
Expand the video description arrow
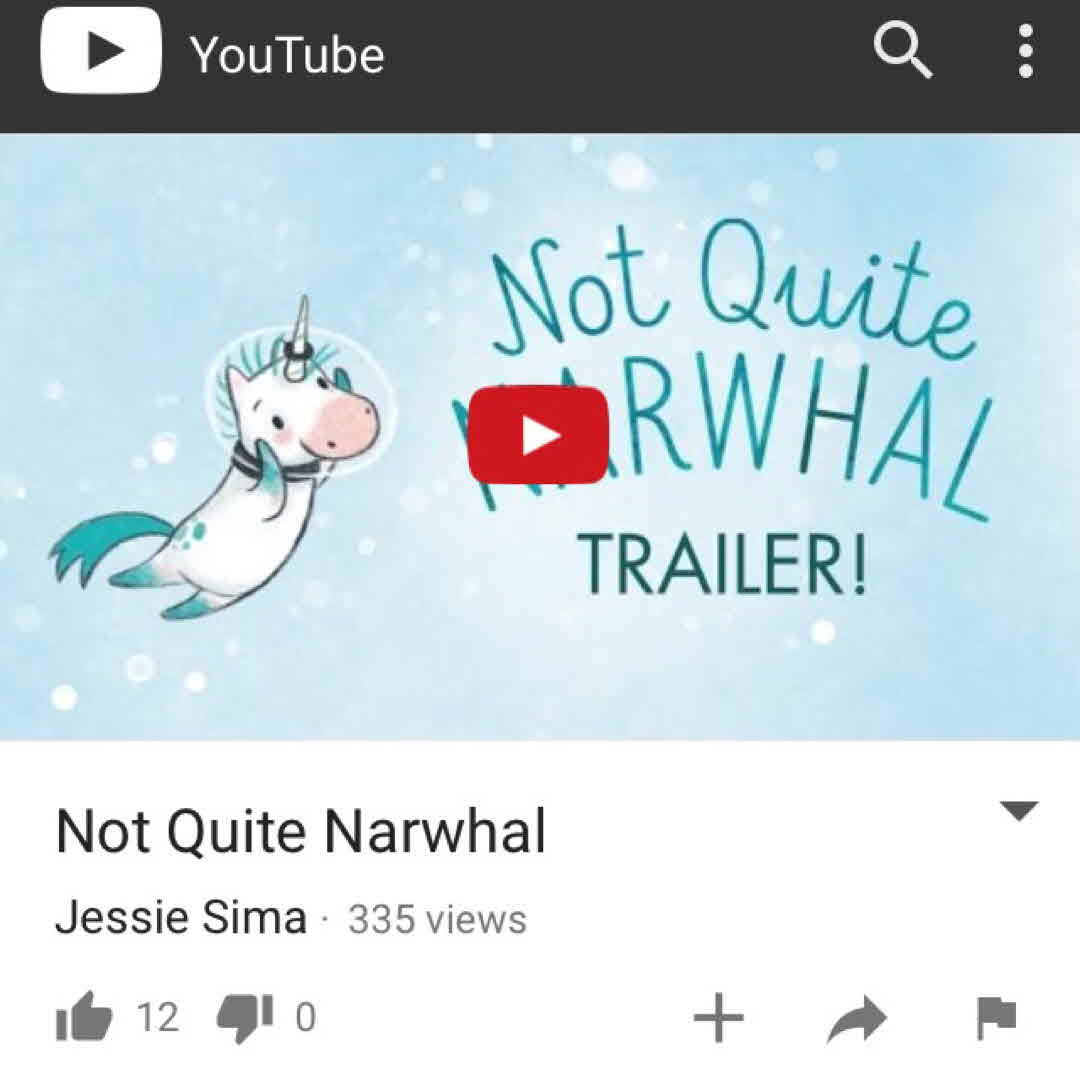(1019, 811)
